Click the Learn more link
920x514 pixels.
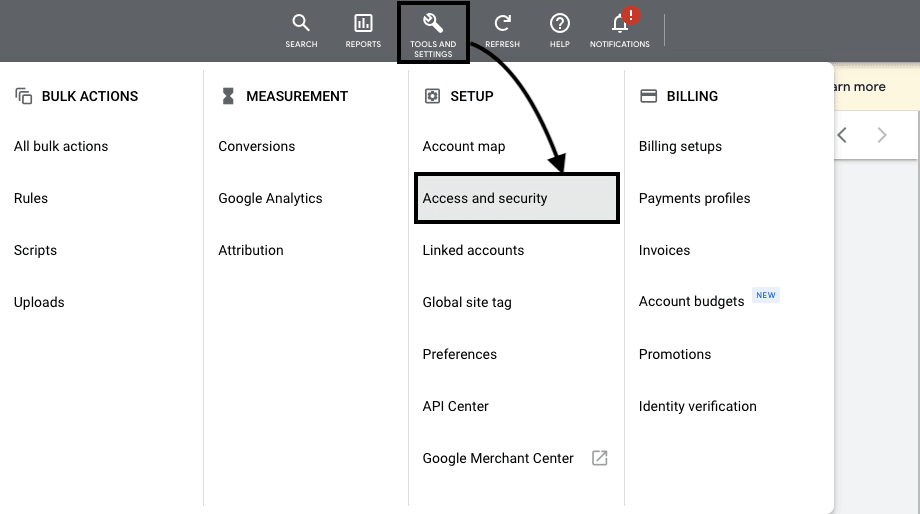coord(859,87)
